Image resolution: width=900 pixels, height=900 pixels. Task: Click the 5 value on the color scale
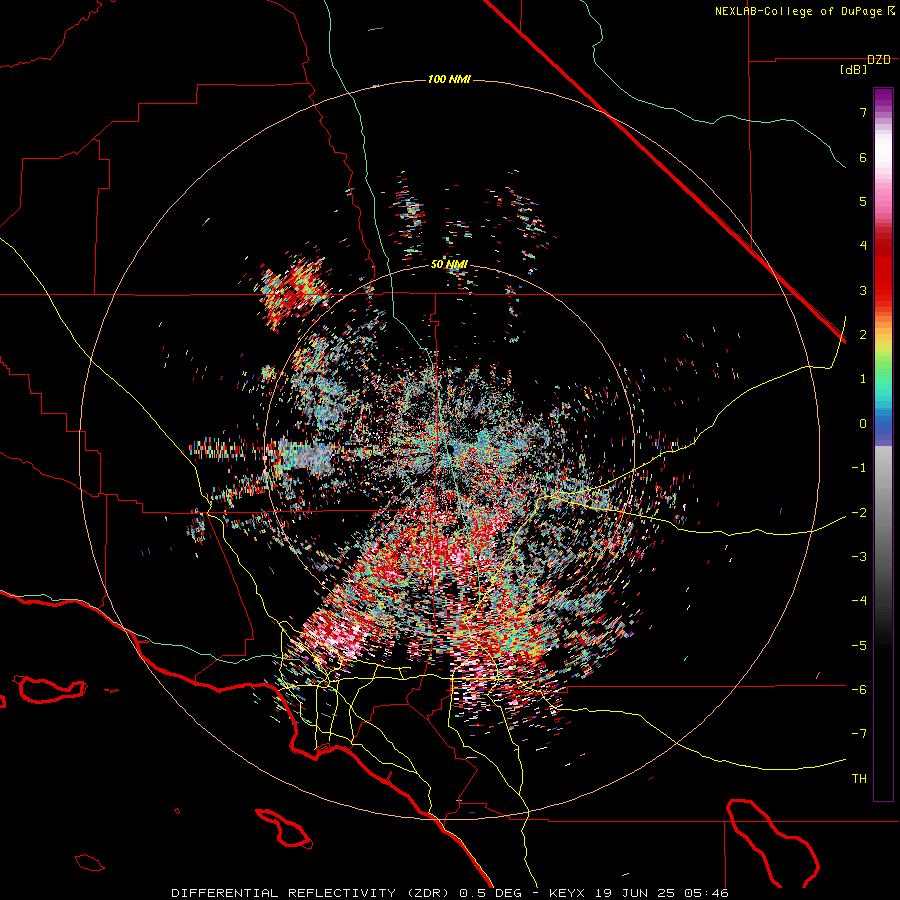(x=863, y=201)
